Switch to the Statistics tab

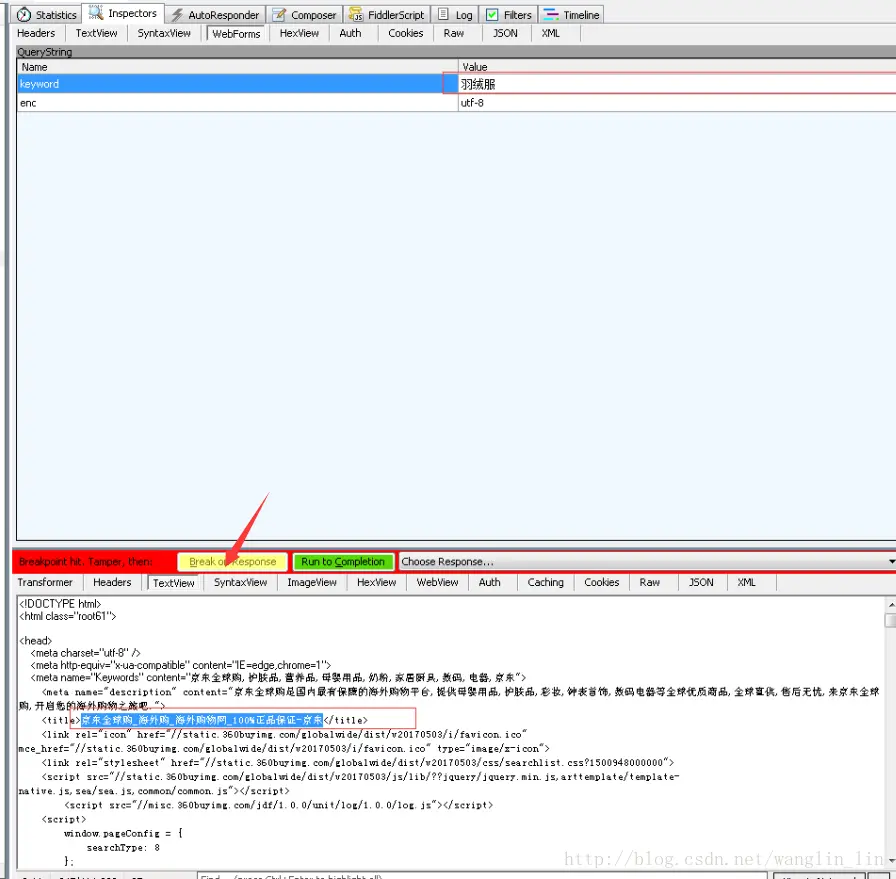[46, 15]
